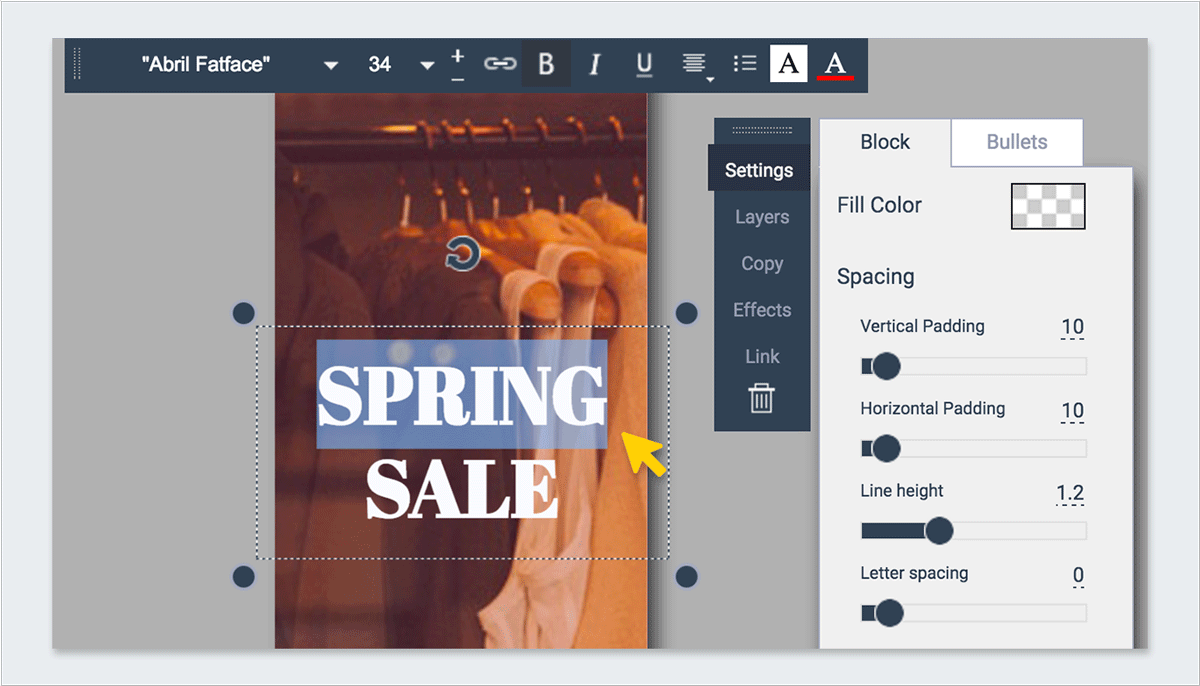Select the Block tab
Screen dimensions: 1200x686
point(884,142)
